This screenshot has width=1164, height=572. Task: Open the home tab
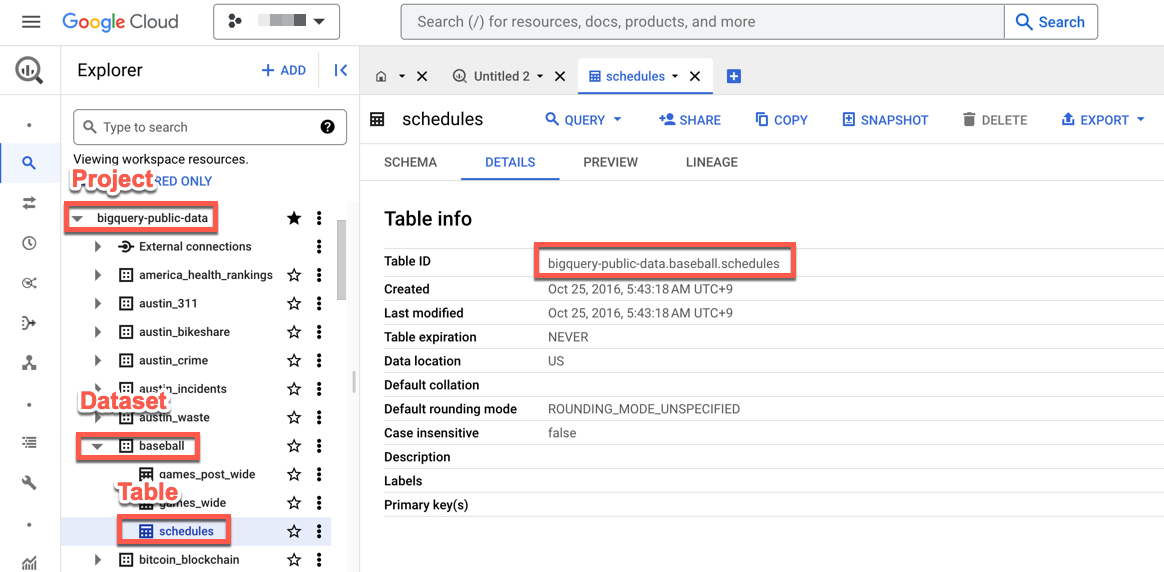[382, 76]
